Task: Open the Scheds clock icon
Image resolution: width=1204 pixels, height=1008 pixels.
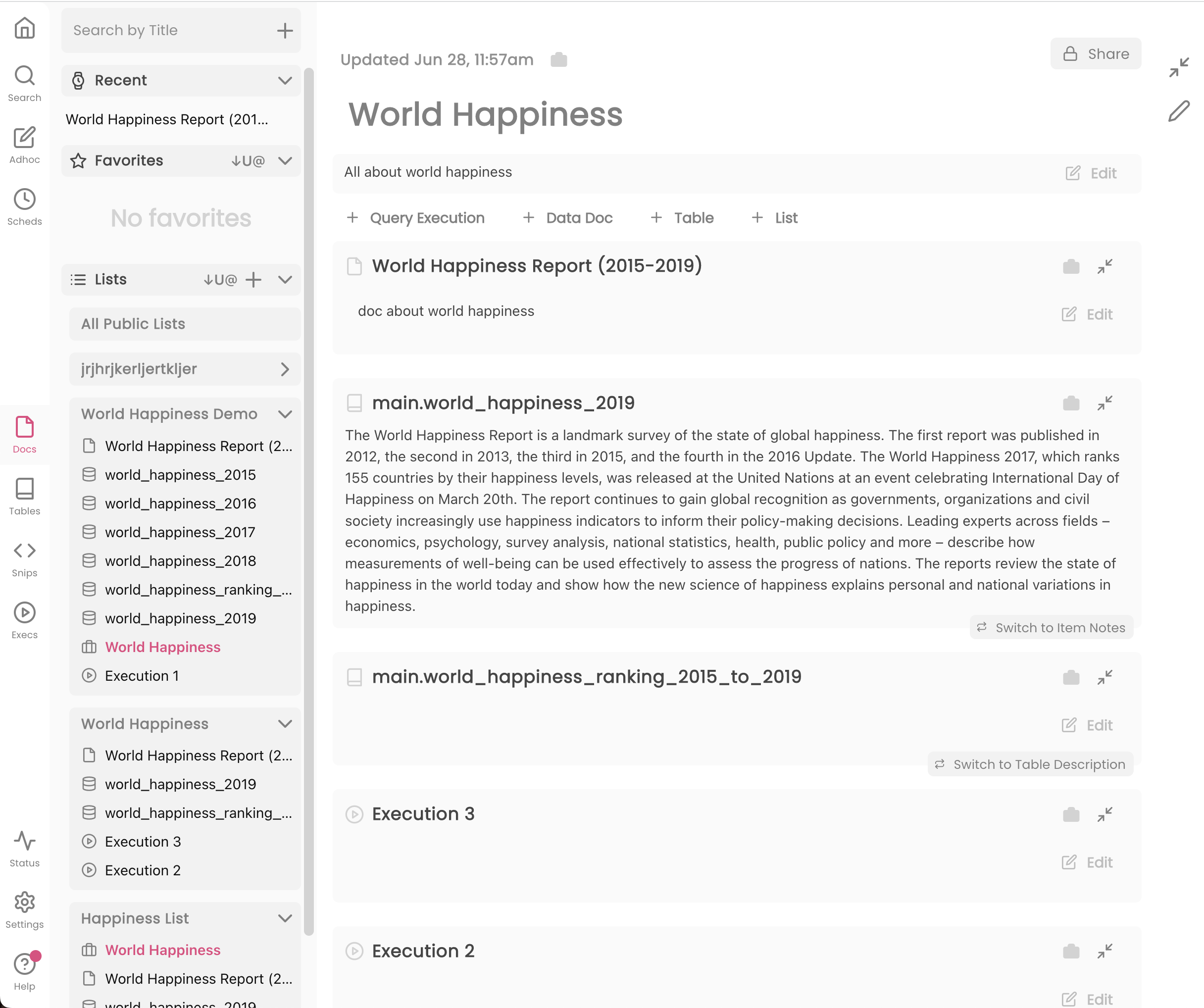Action: click(24, 201)
